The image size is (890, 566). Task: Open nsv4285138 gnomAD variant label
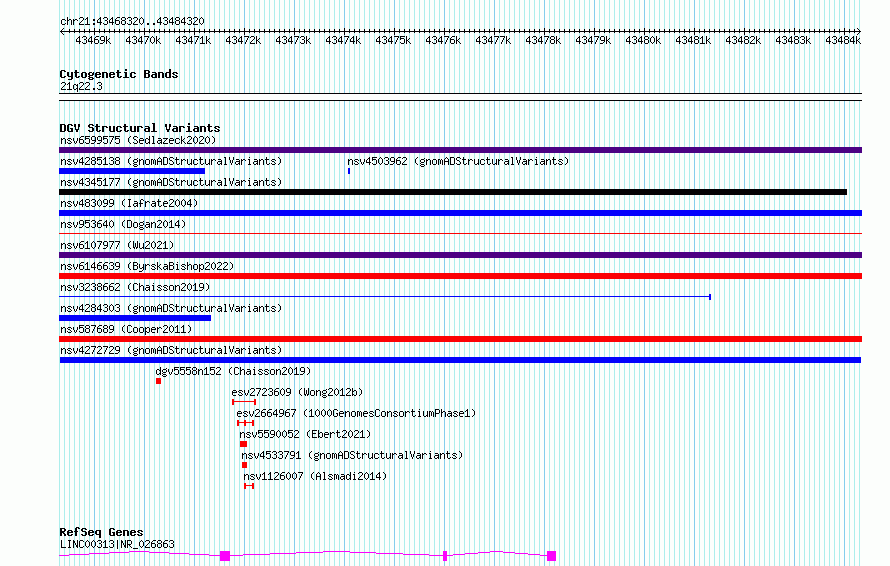pyautogui.click(x=171, y=161)
